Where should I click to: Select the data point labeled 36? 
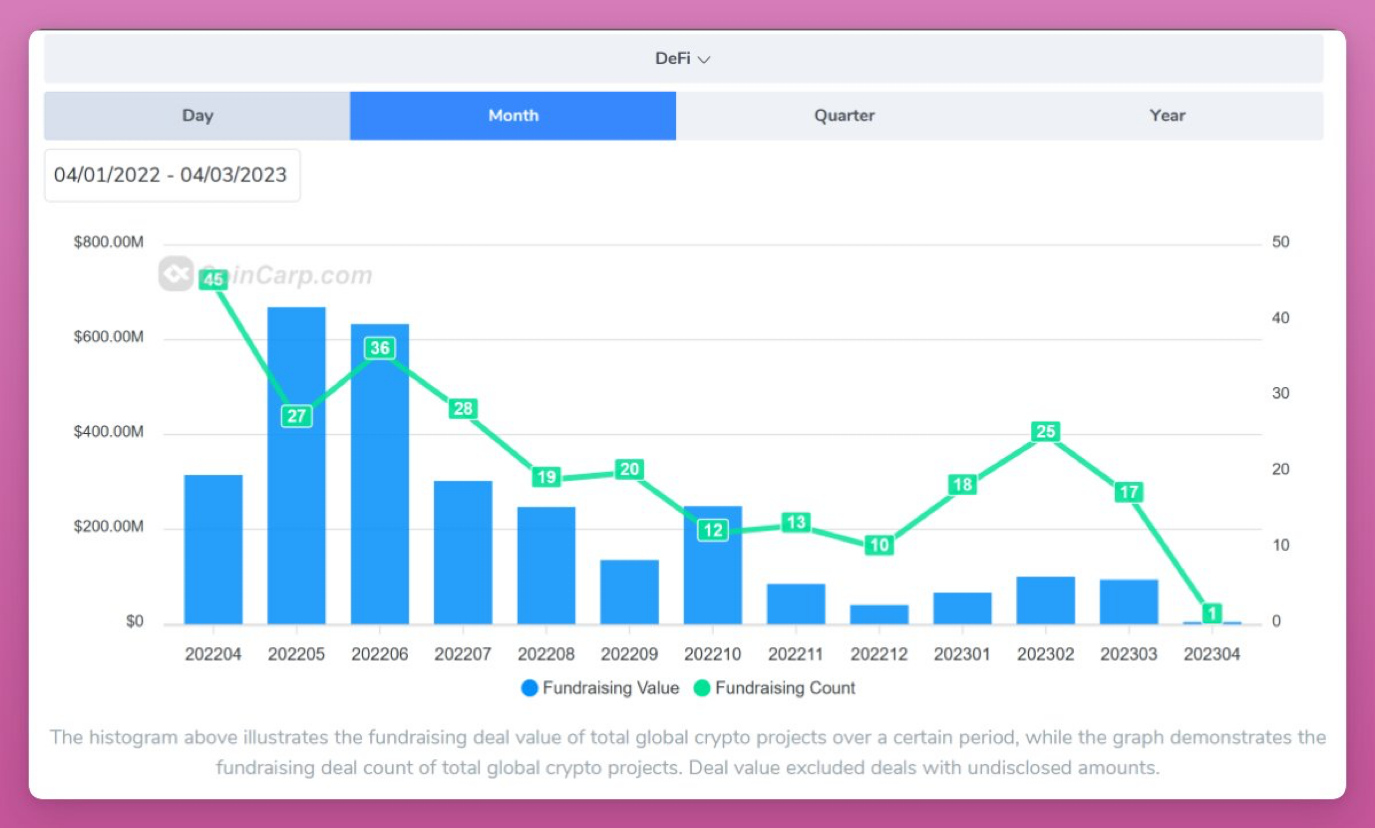(x=380, y=348)
